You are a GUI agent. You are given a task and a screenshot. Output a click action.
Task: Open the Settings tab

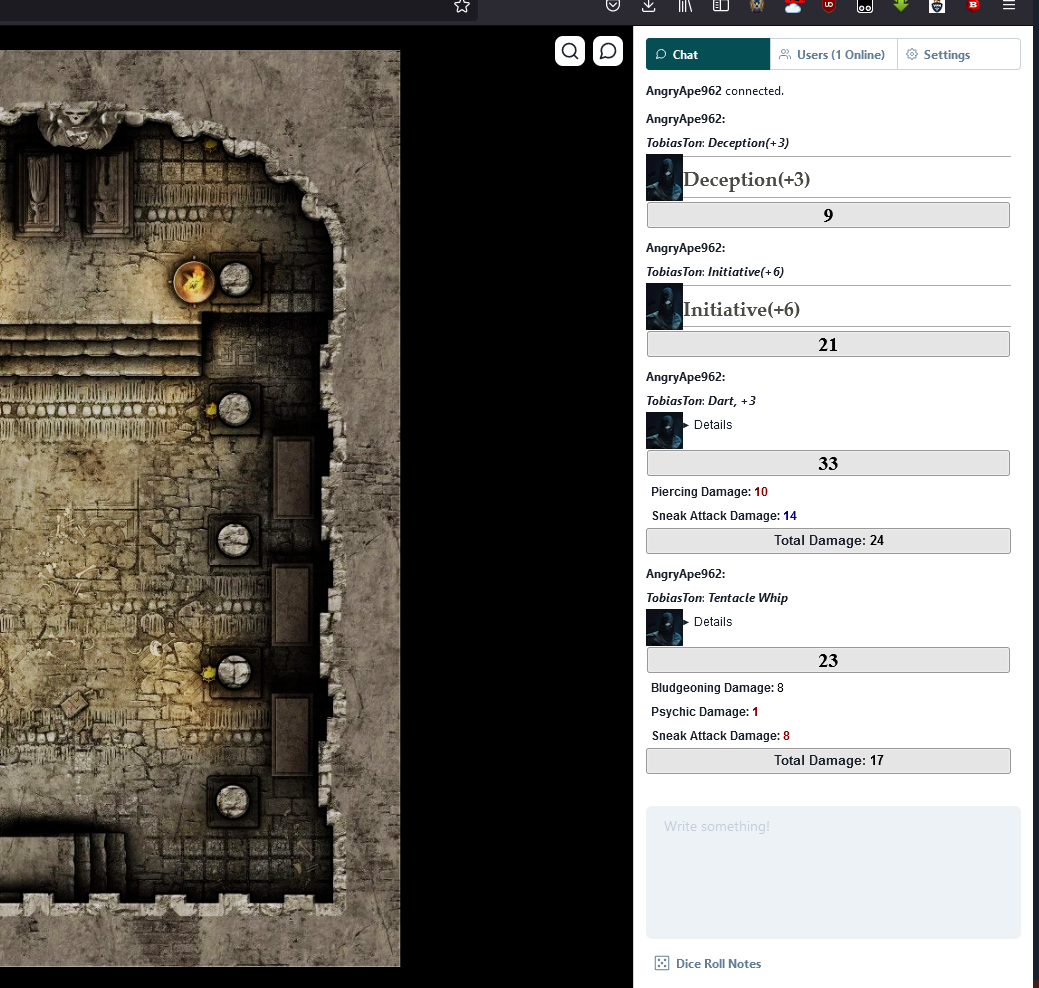[938, 54]
